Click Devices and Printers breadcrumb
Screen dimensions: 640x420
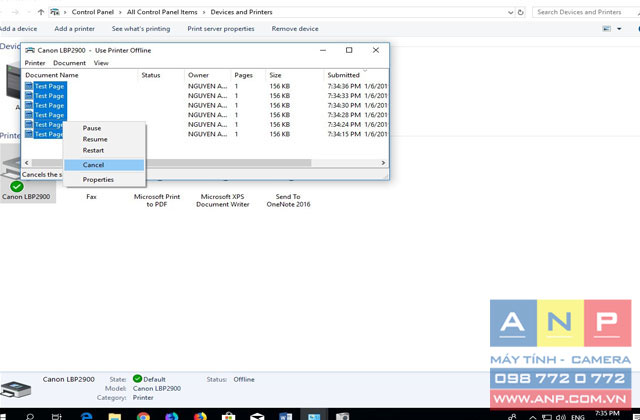pyautogui.click(x=241, y=12)
